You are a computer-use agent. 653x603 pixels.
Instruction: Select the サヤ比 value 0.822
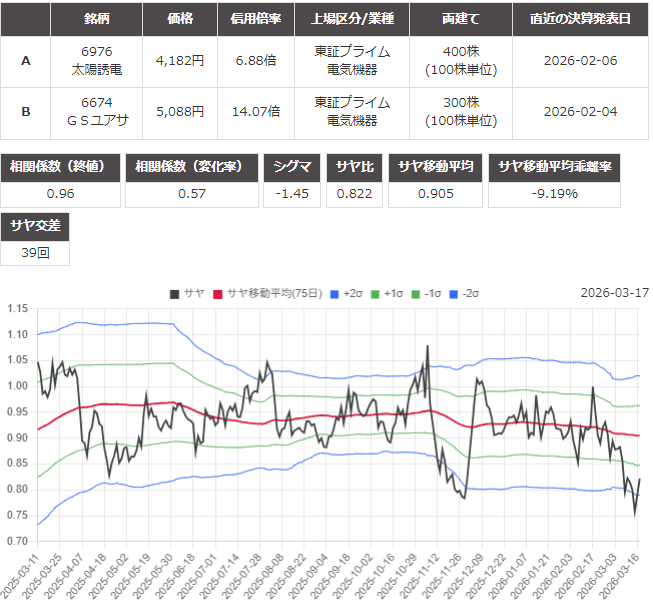[x=354, y=193]
